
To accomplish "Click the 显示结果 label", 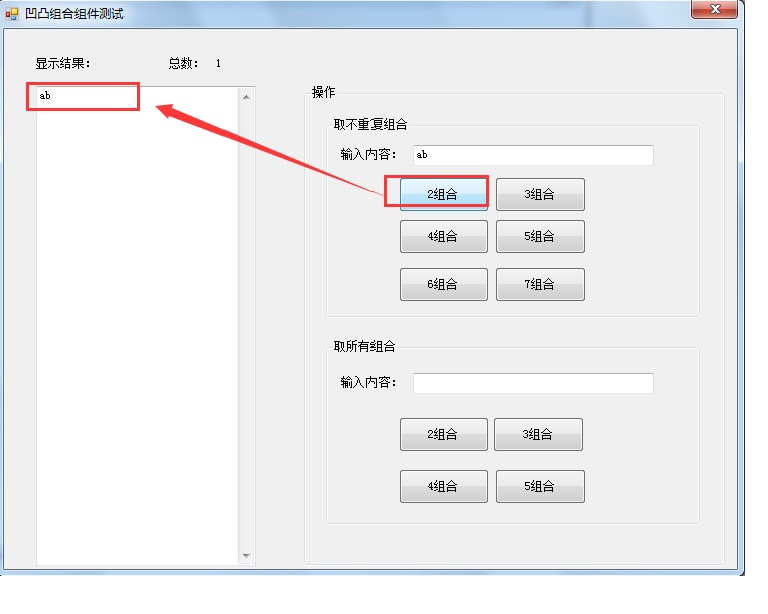I will (63, 63).
